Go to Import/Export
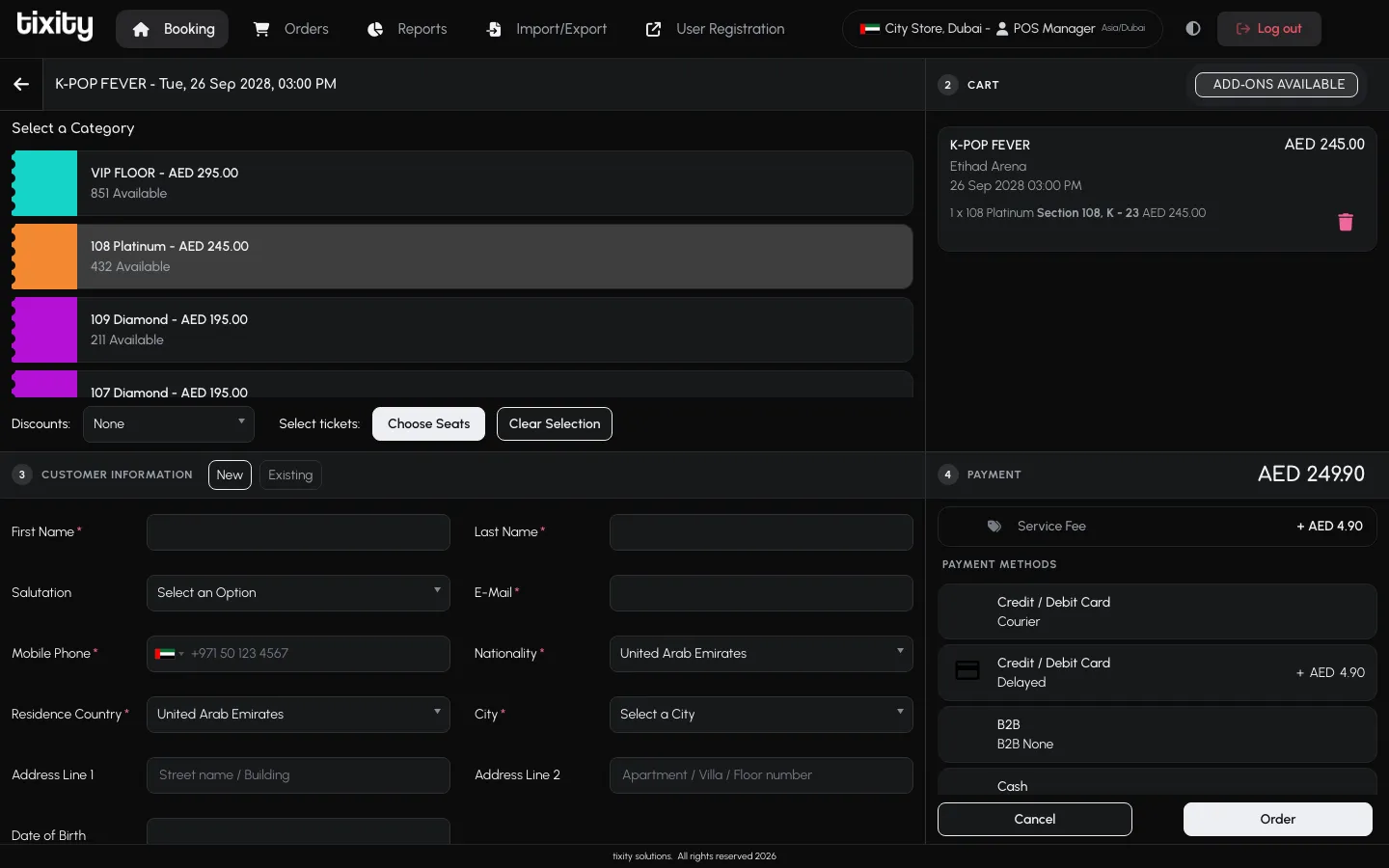Viewport: 1389px width, 868px height. coord(546,29)
